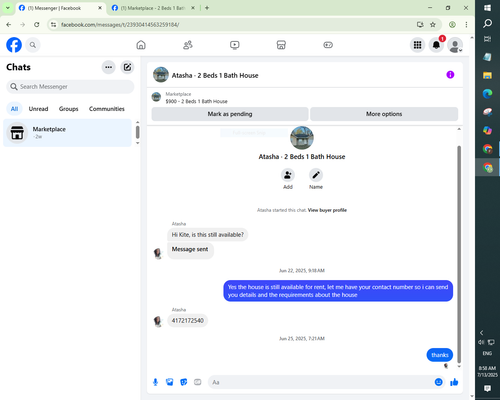Click the Facebook search magnifier icon
The width and height of the screenshot is (500, 400).
[x=33, y=45]
